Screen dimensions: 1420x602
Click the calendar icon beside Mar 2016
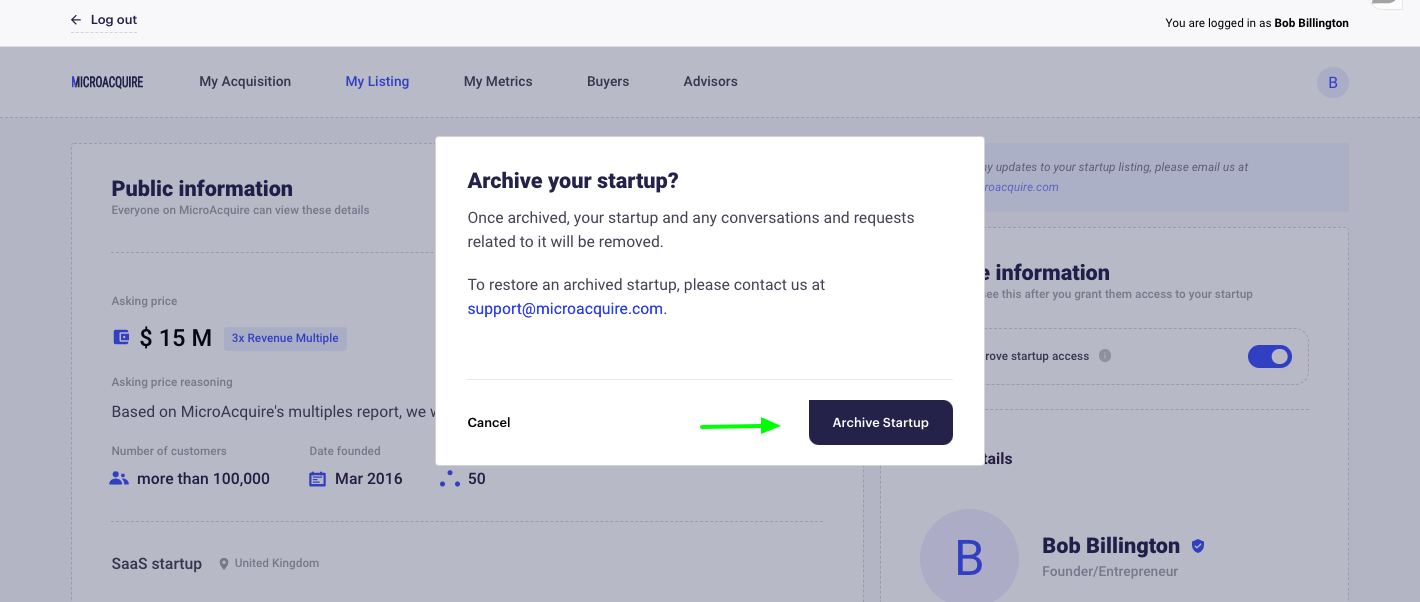[318, 479]
